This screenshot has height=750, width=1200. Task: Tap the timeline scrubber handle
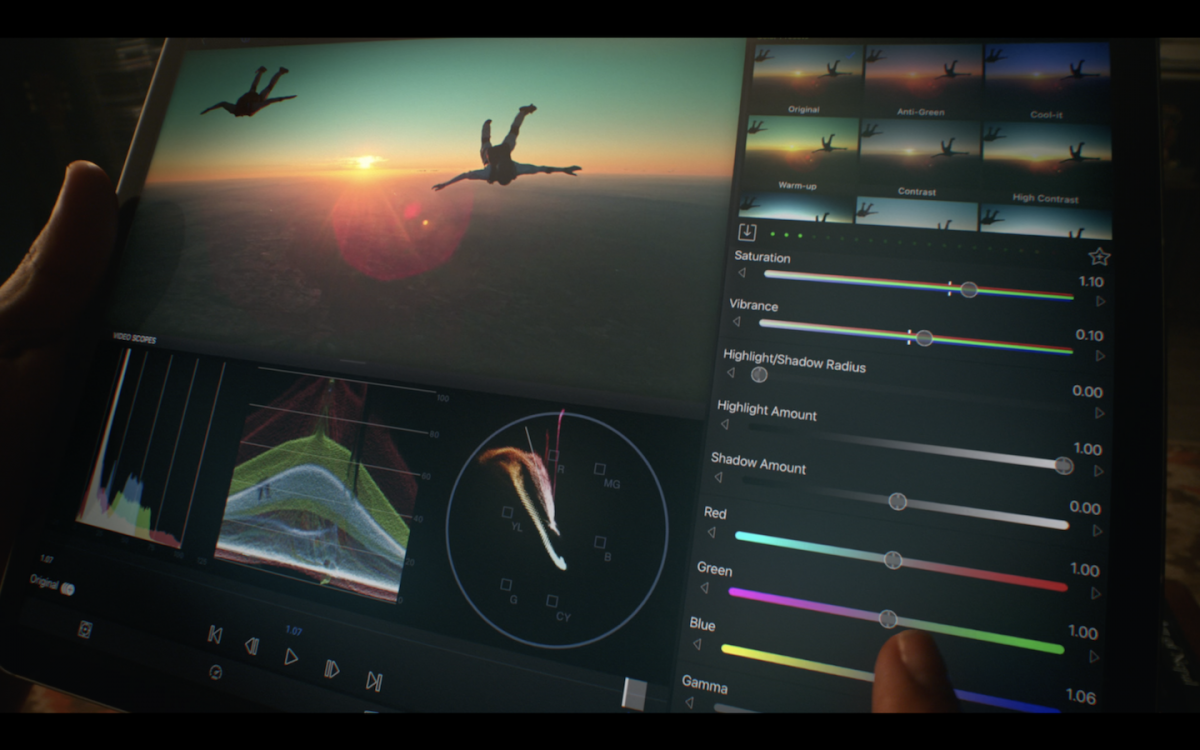coord(633,693)
